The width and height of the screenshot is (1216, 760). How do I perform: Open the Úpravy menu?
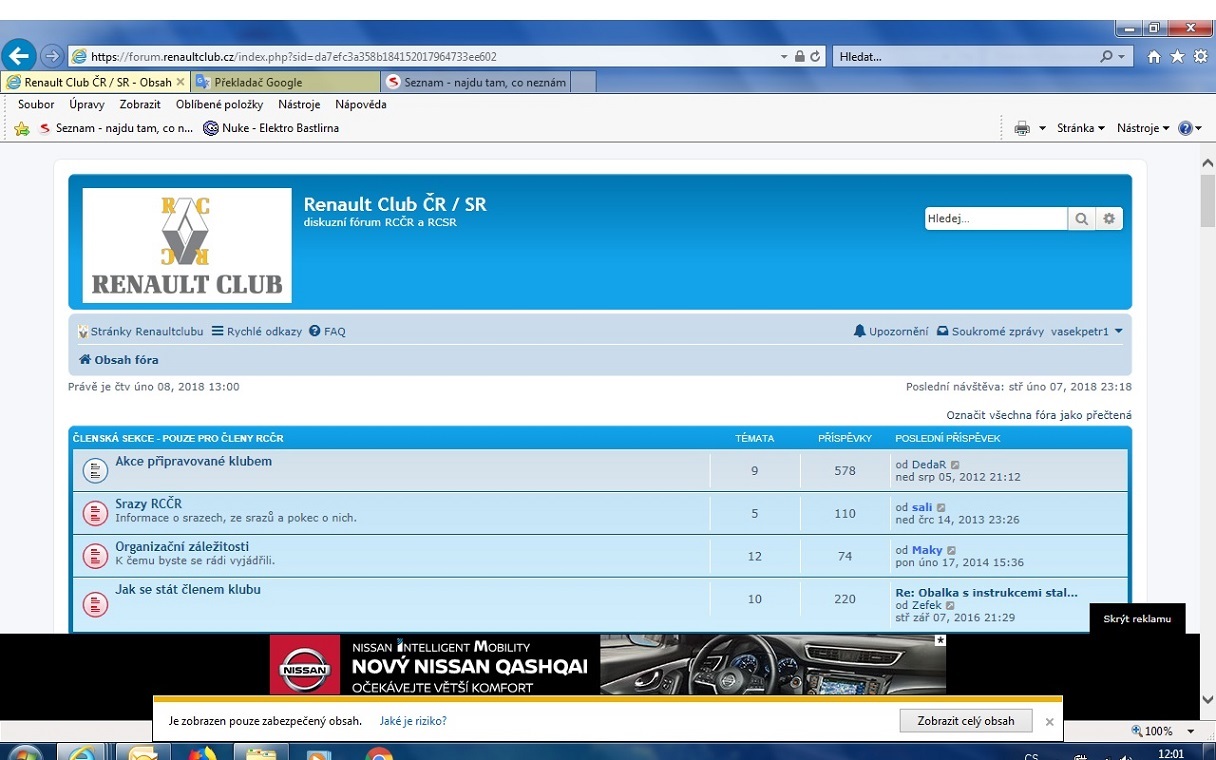click(x=87, y=104)
